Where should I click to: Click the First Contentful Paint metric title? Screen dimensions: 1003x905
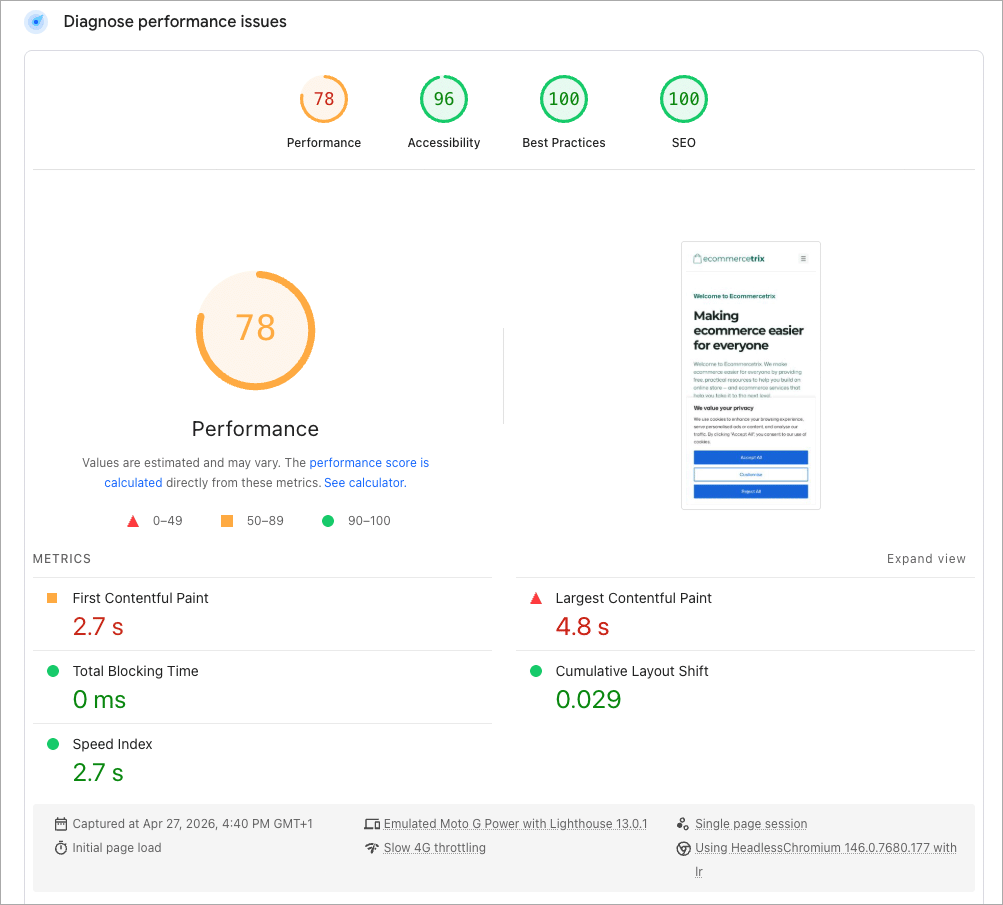141,598
